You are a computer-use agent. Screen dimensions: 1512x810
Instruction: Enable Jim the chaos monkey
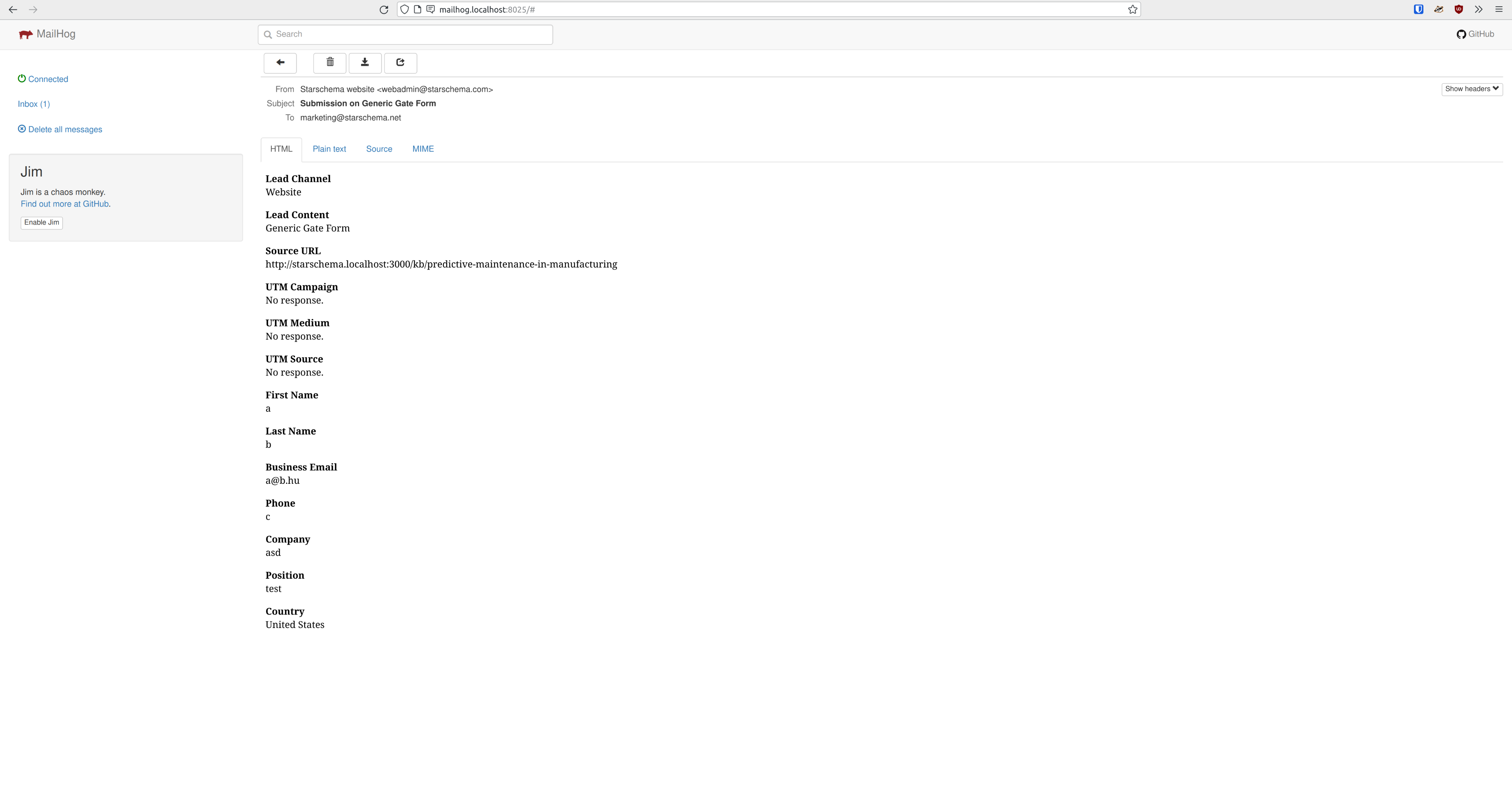click(41, 223)
